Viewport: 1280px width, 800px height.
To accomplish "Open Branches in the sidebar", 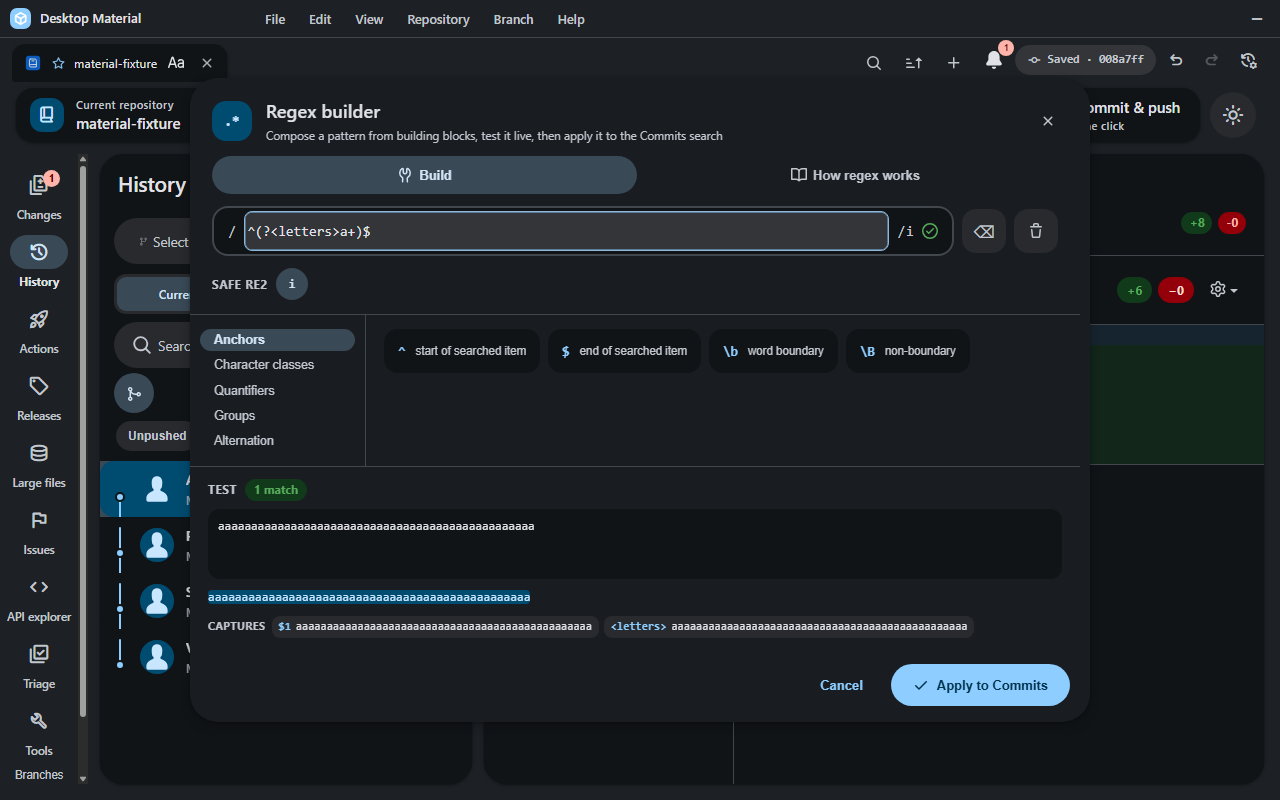I will [39, 775].
